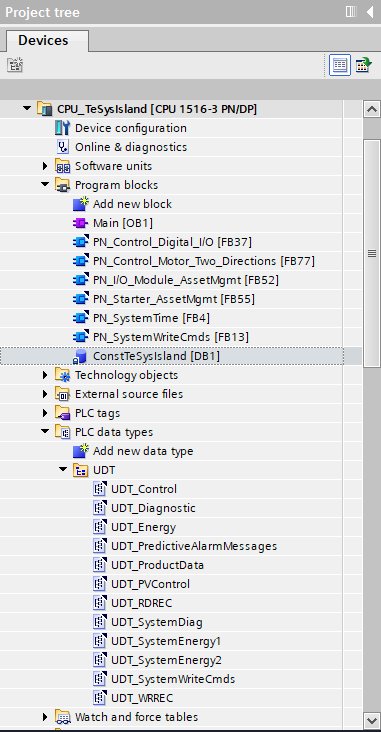381x732 pixels.
Task: Select the ConstTeSysIsland [DB1] data block icon
Action: point(80,357)
